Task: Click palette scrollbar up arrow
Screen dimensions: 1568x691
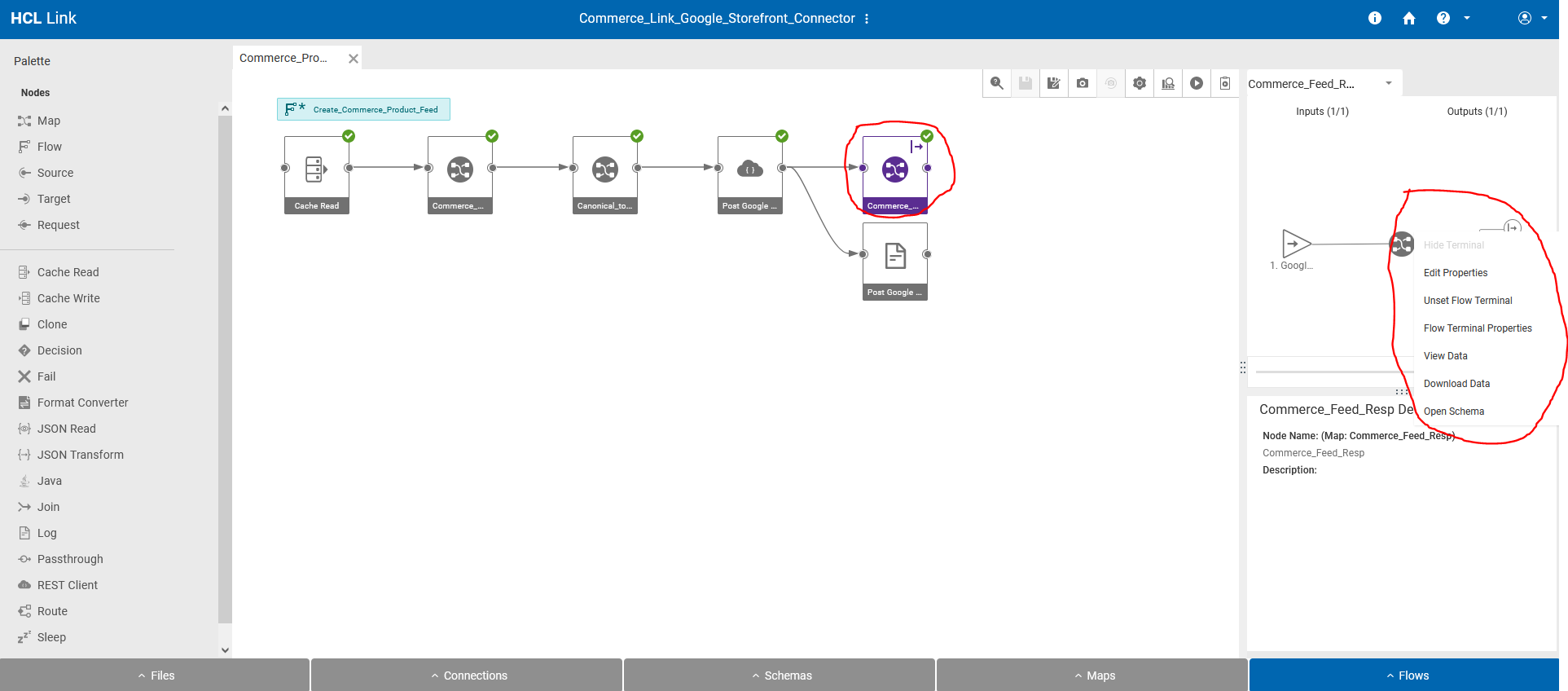Action: pyautogui.click(x=226, y=108)
